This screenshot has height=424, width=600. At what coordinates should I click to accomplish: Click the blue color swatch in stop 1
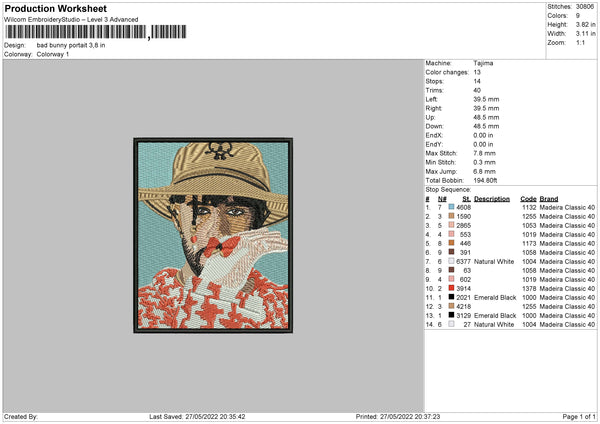point(452,207)
